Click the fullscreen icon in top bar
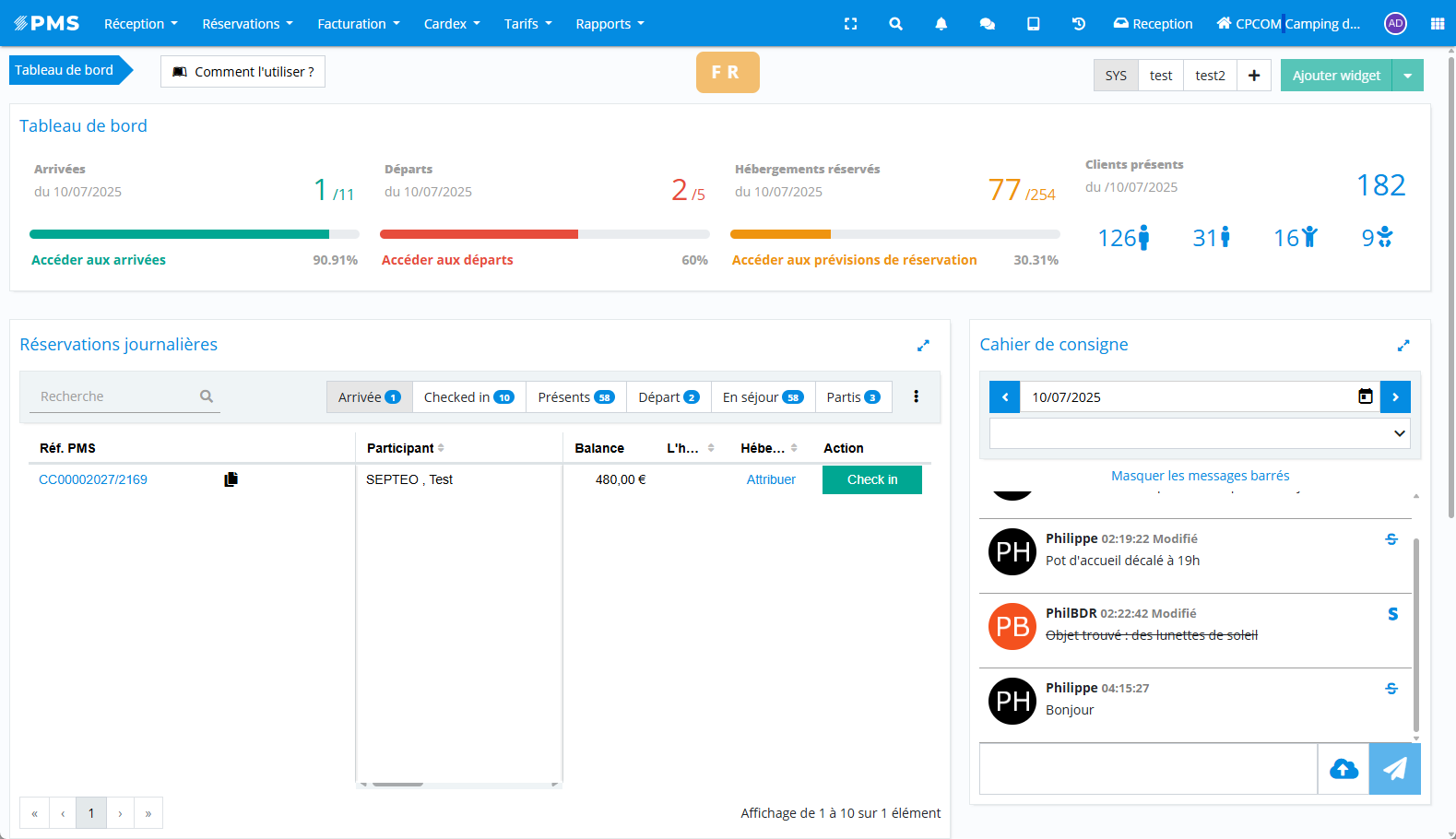 pos(850,24)
